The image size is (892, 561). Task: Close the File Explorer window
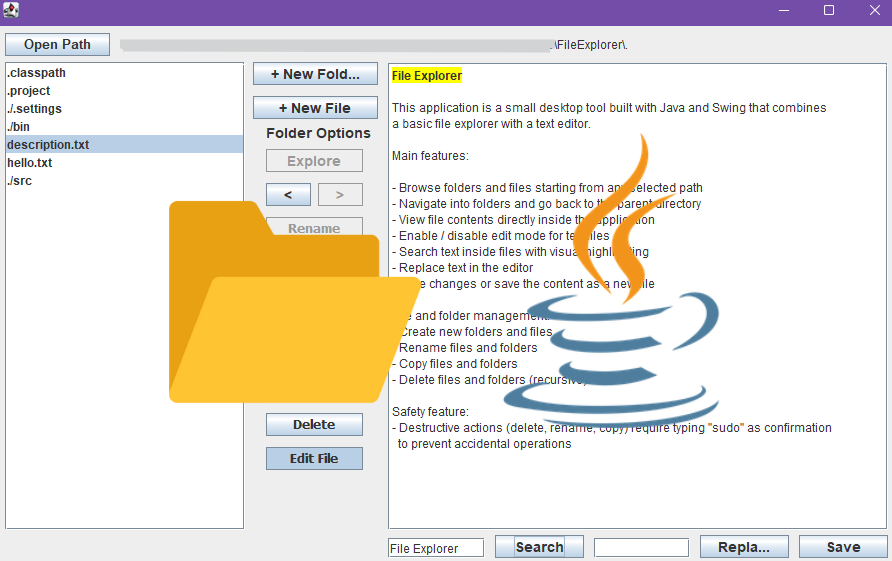[875, 10]
